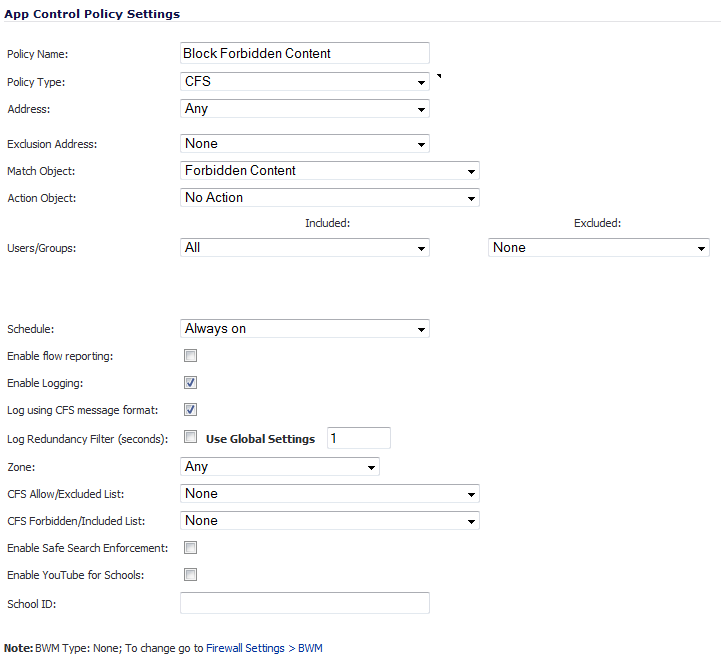Click the Enable Safe Search Enforcement label
The width and height of the screenshot is (721, 663).
[87, 548]
